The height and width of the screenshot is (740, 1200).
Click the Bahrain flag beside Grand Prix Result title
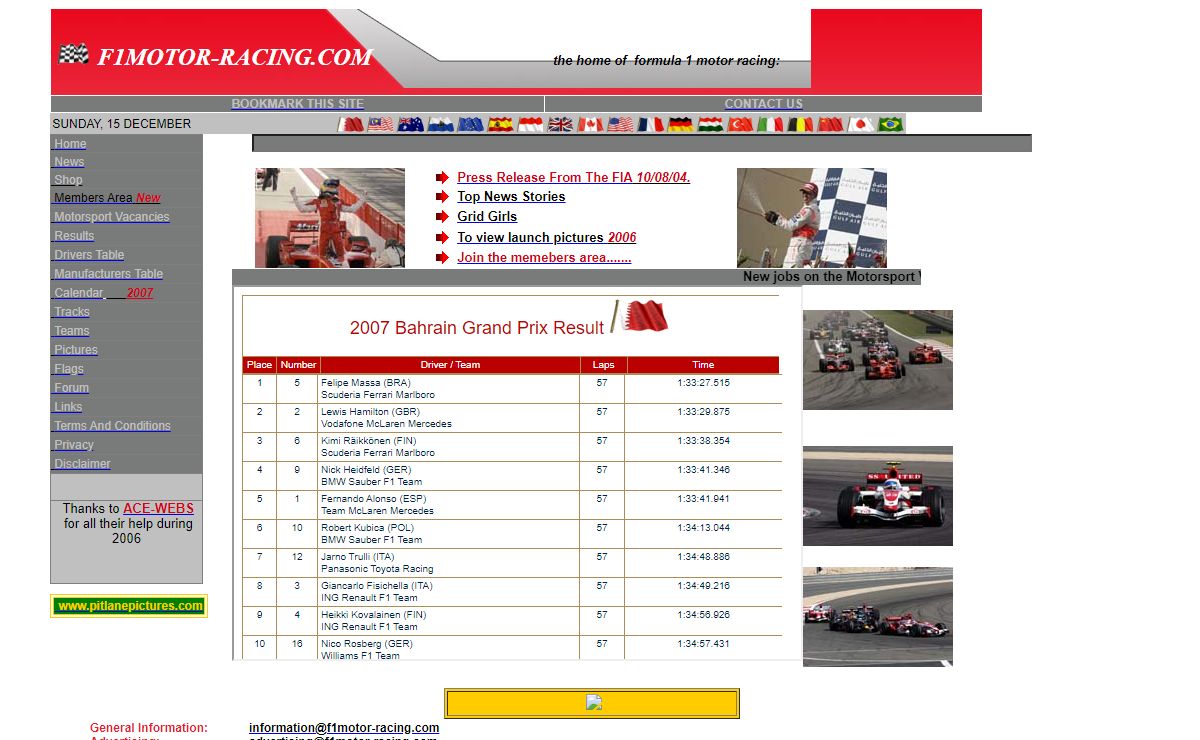(640, 316)
